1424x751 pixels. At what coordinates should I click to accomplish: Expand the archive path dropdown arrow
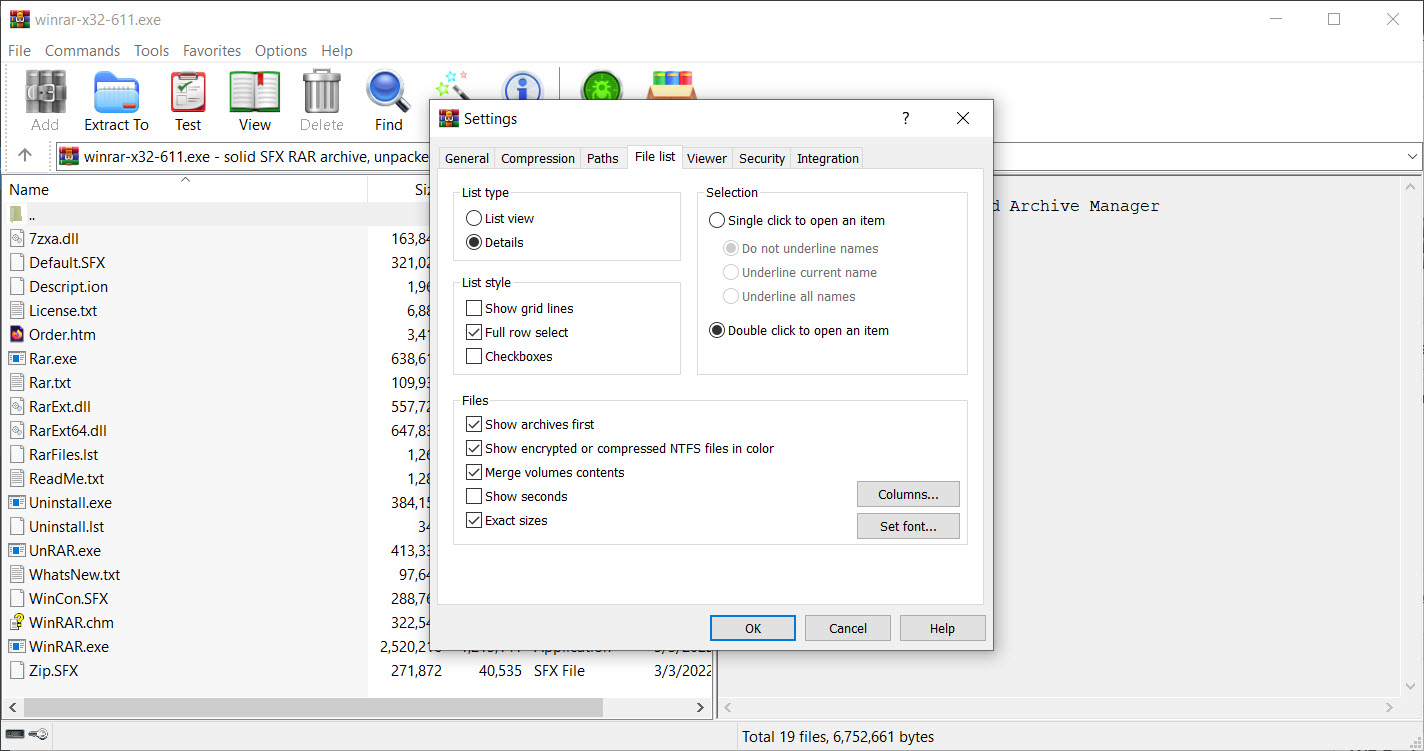(1413, 157)
